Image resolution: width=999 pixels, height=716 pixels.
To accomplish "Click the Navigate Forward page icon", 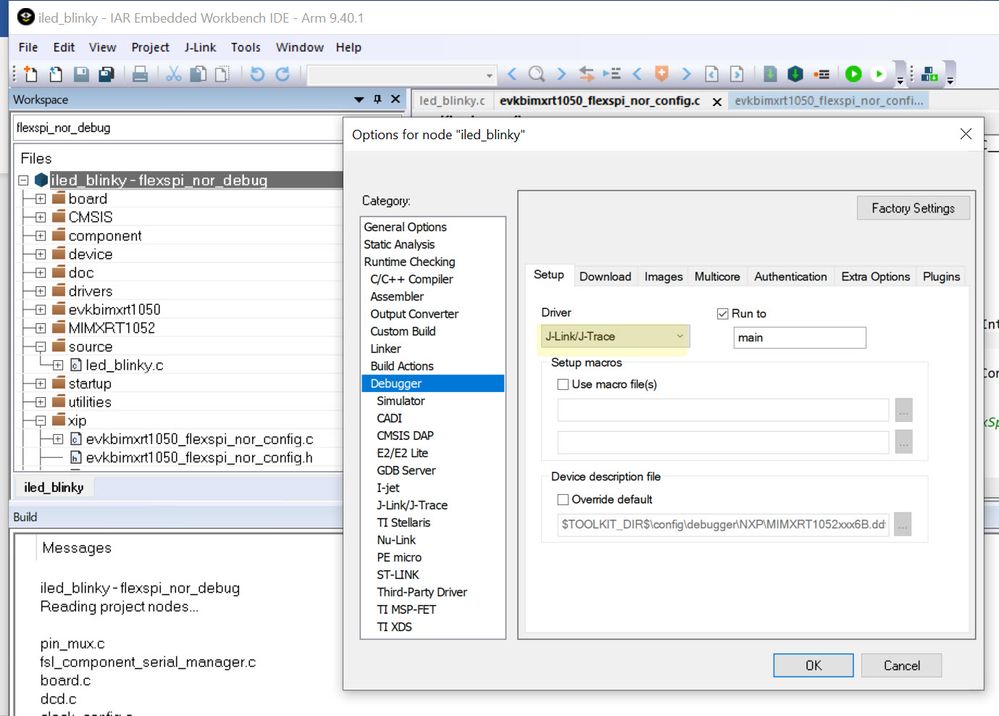I will (737, 75).
